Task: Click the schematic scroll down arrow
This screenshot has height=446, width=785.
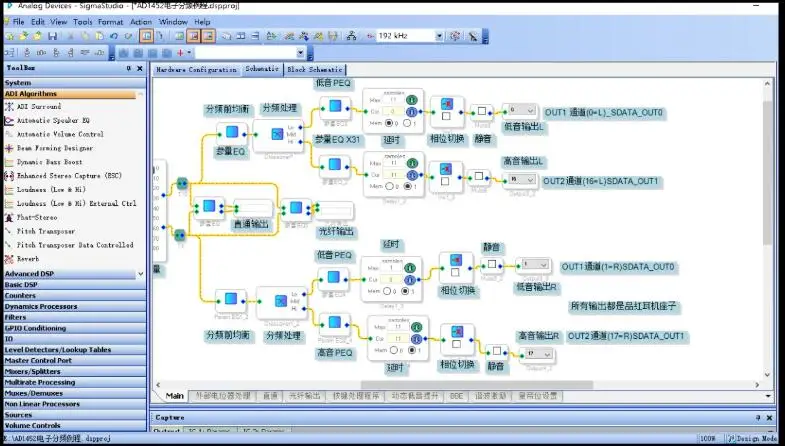Action: [x=767, y=375]
